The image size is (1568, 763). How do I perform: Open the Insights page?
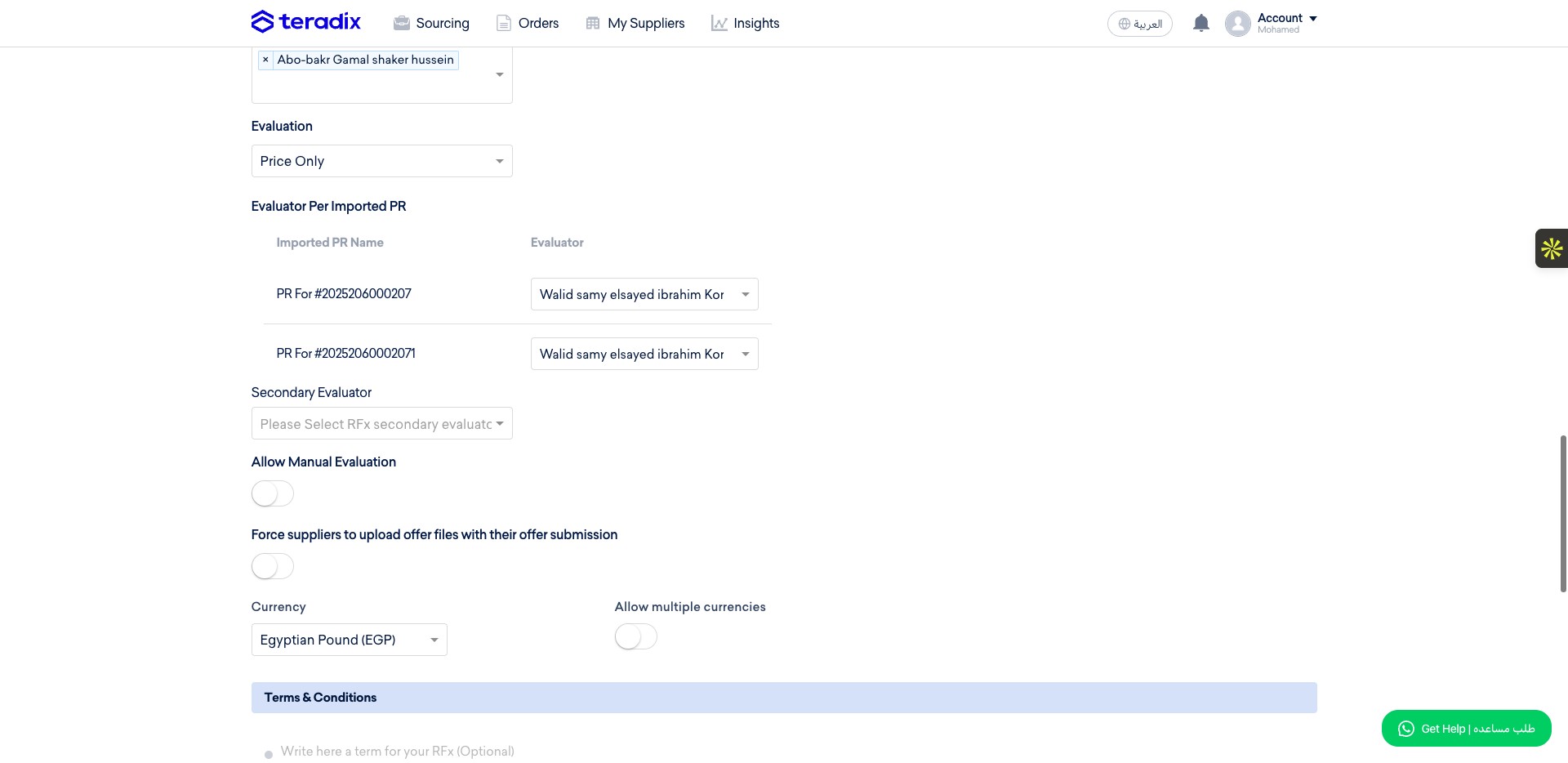pyautogui.click(x=745, y=23)
